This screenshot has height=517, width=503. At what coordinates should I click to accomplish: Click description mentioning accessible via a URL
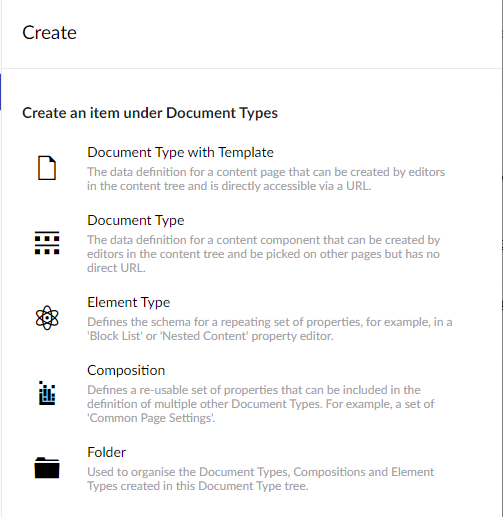click(x=266, y=179)
